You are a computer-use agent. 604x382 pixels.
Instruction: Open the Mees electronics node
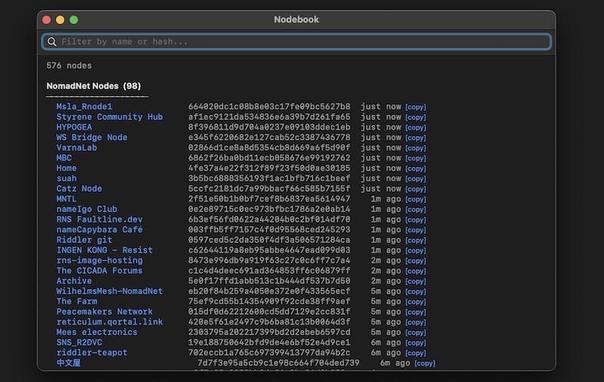97,332
